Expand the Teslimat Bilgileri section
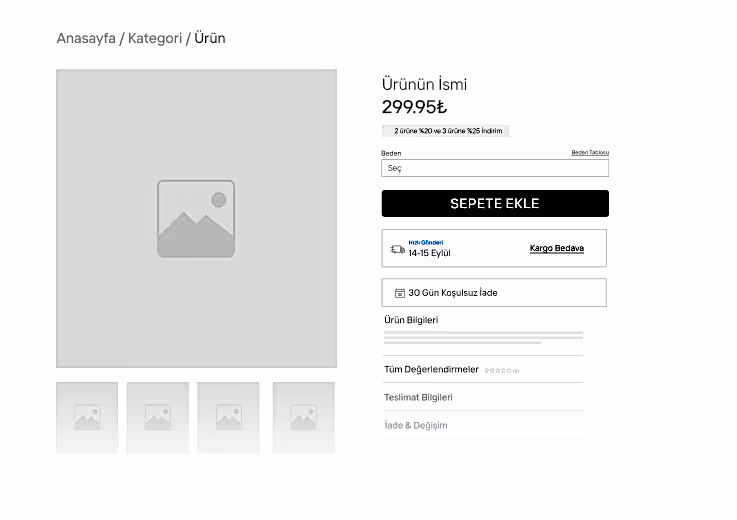The height and width of the screenshot is (520, 737). click(418, 397)
